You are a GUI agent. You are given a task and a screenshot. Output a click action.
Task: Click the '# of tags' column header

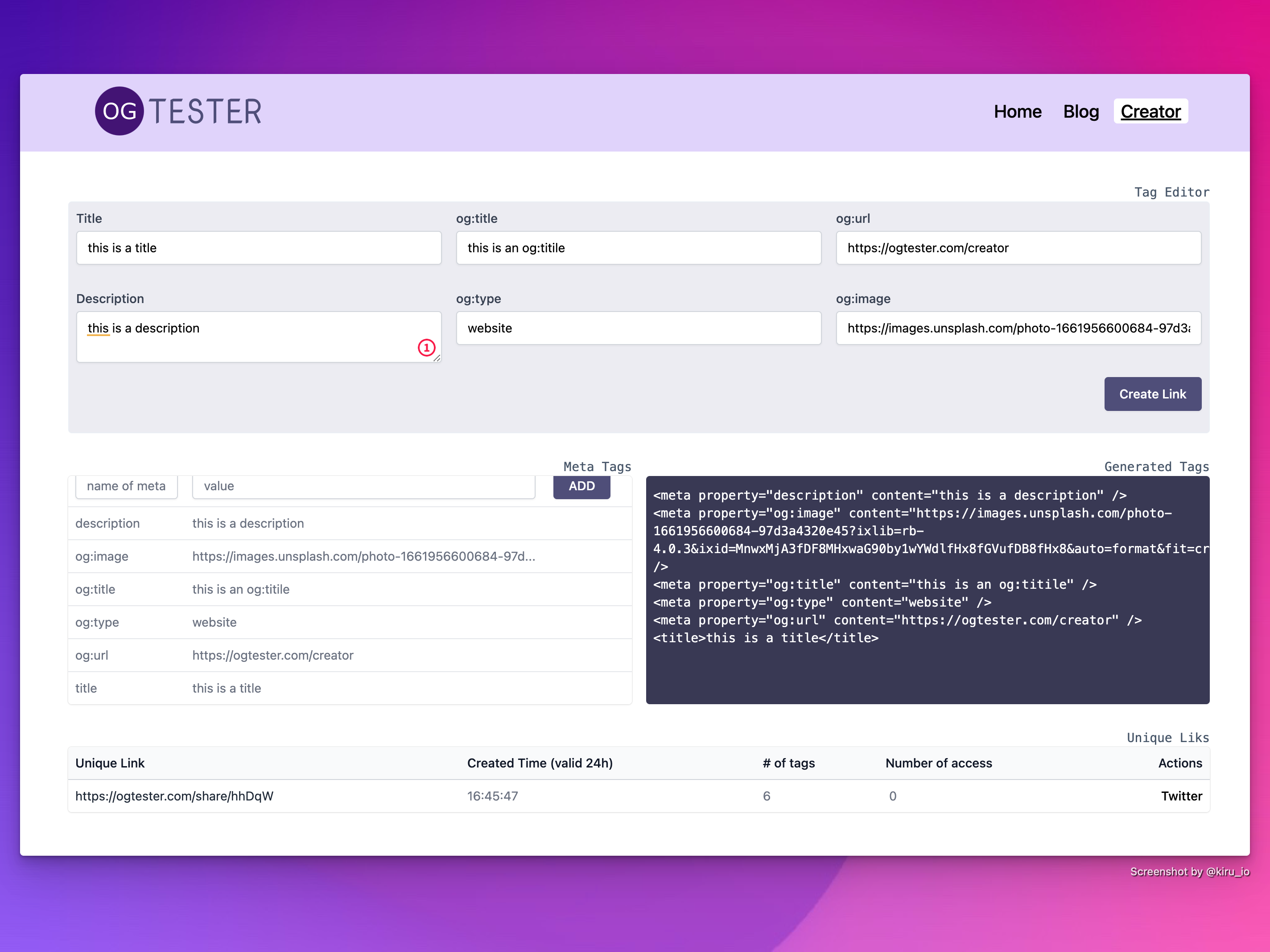point(789,763)
